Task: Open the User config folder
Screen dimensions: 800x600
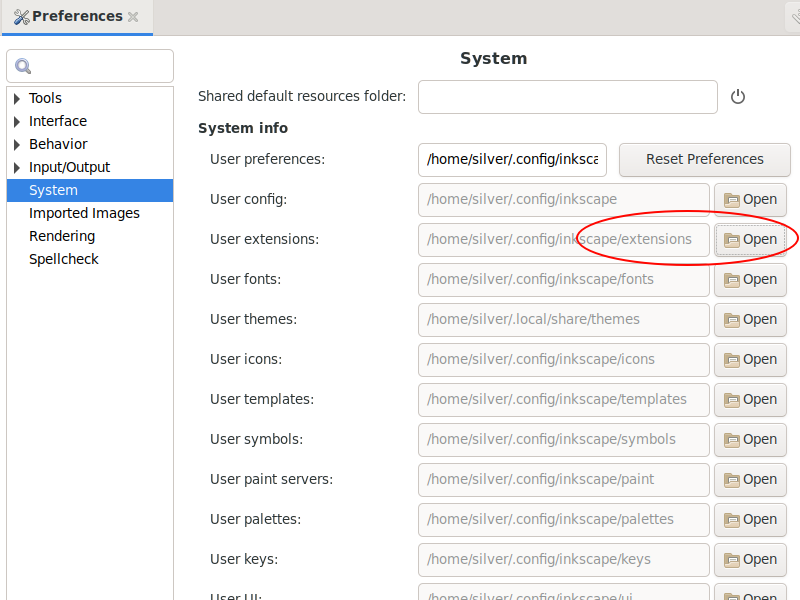Action: [750, 199]
